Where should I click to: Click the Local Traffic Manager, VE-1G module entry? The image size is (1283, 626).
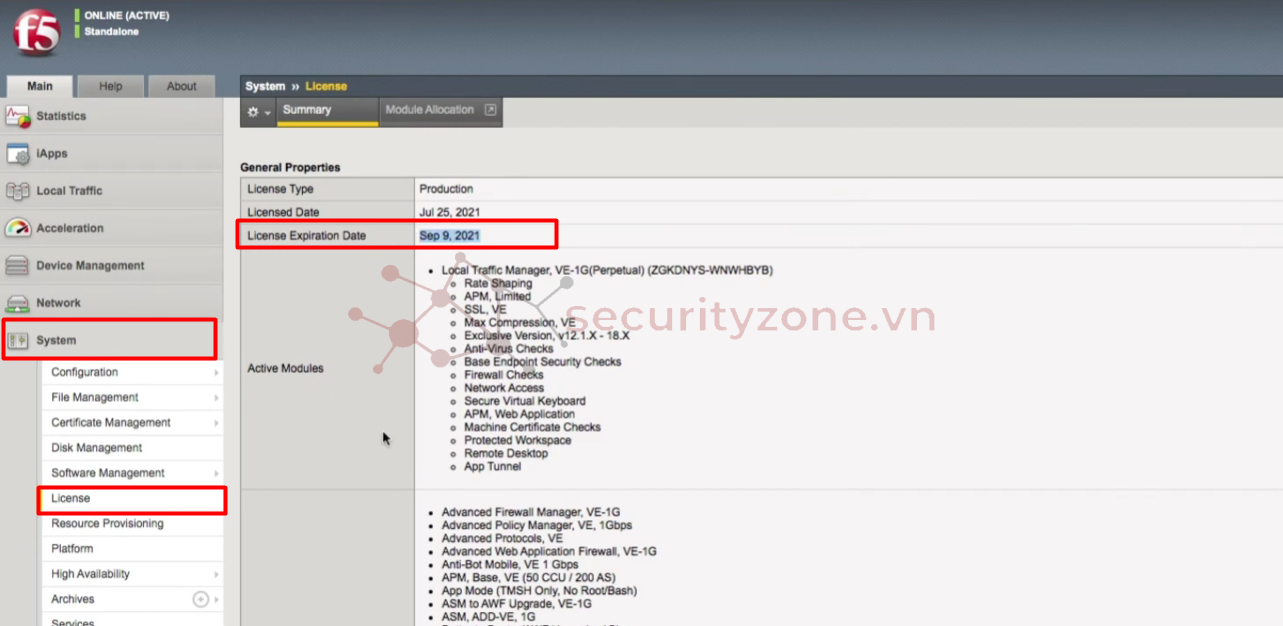(x=607, y=270)
